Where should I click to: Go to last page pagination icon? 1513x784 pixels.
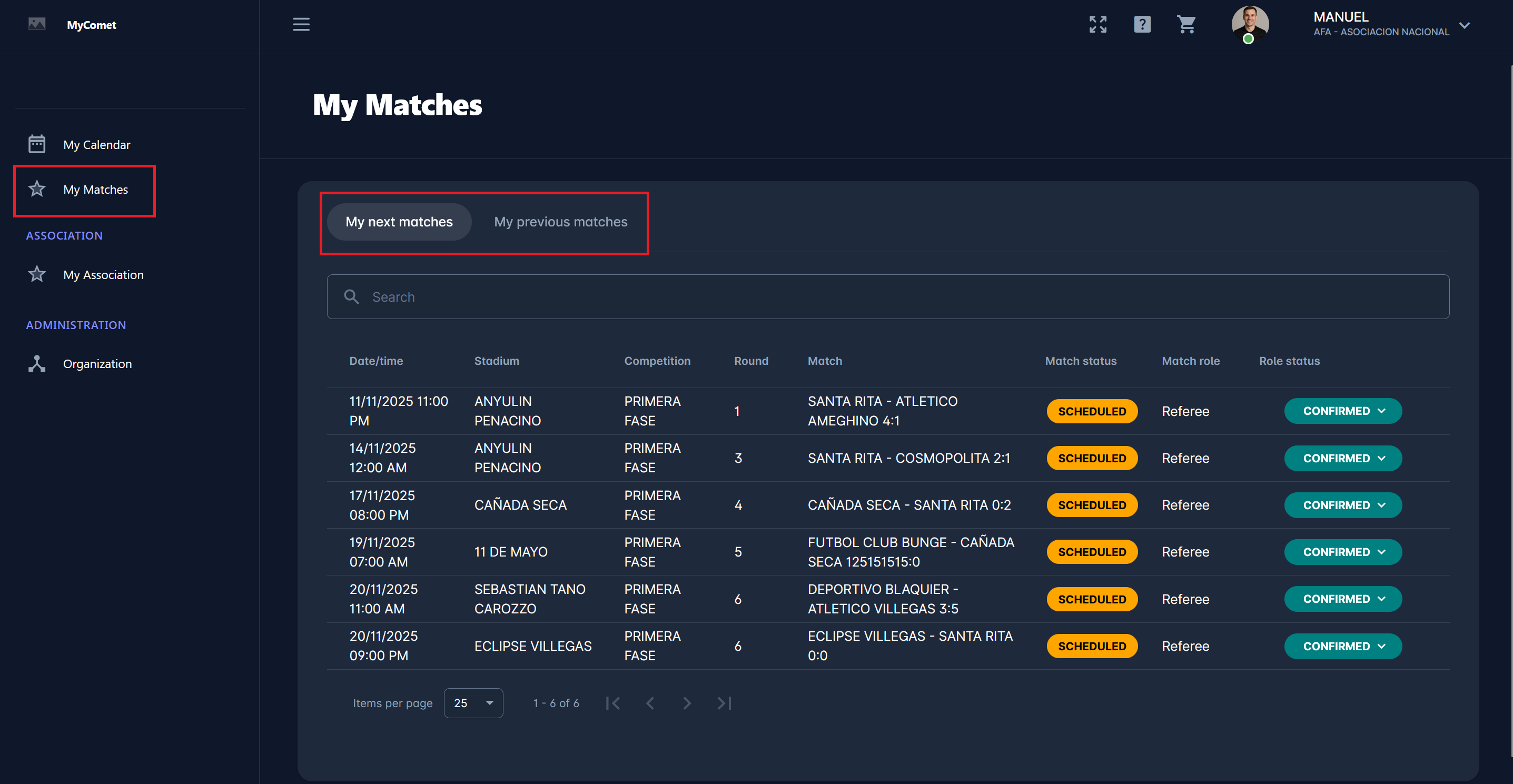[724, 703]
